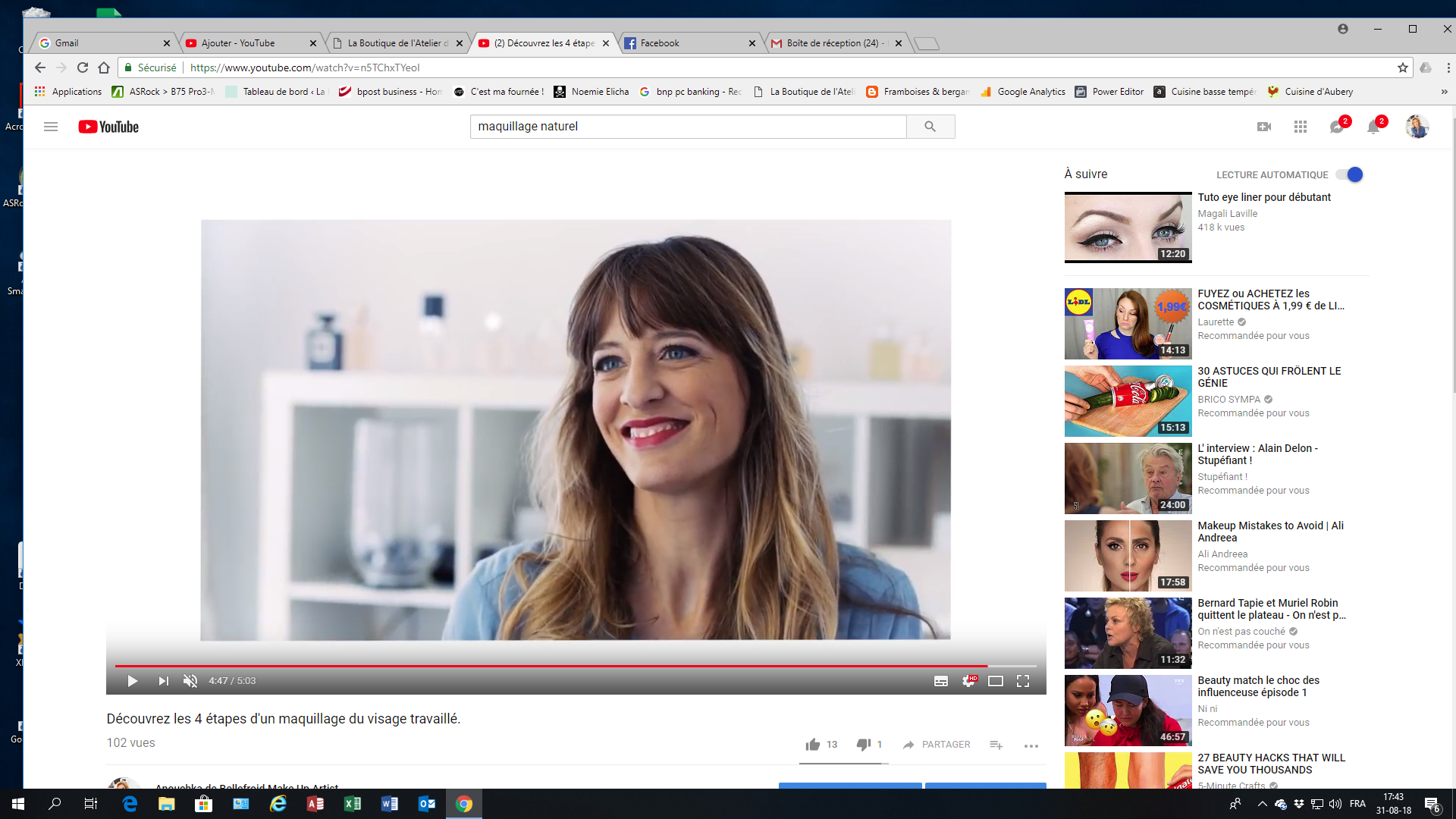Go to Chrome home page icon

point(104,67)
